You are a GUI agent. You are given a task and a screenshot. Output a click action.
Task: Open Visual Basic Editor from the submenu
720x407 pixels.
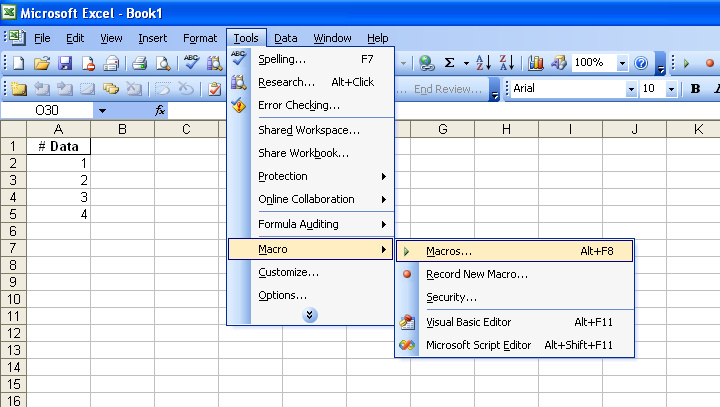click(x=514, y=322)
